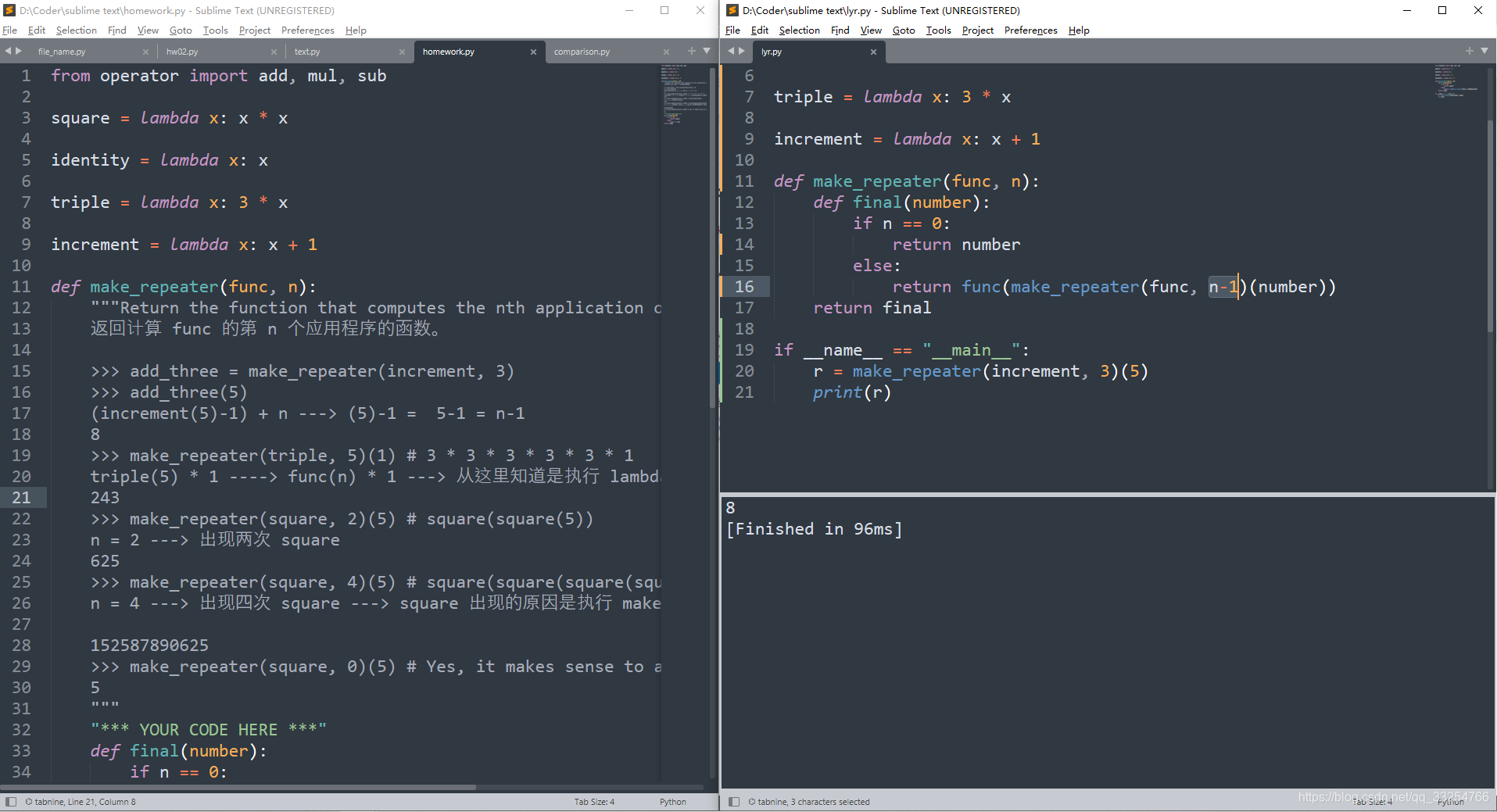Open Tools menu in homework.py window

coord(215,30)
